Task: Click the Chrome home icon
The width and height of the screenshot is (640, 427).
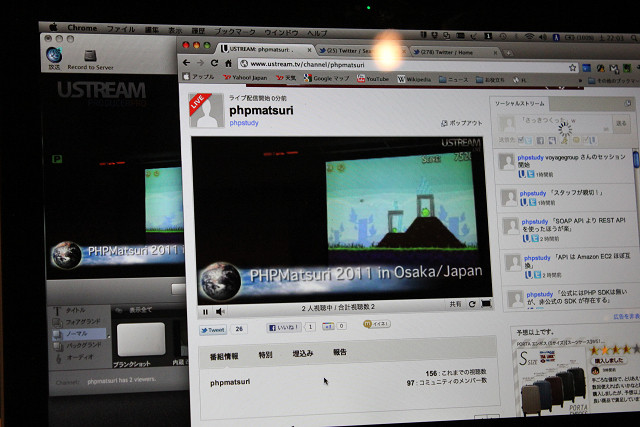Action: tap(228, 63)
